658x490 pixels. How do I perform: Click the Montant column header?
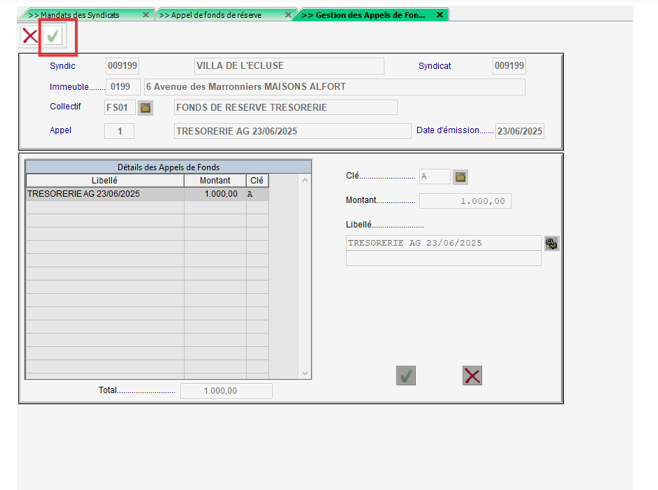tap(215, 181)
